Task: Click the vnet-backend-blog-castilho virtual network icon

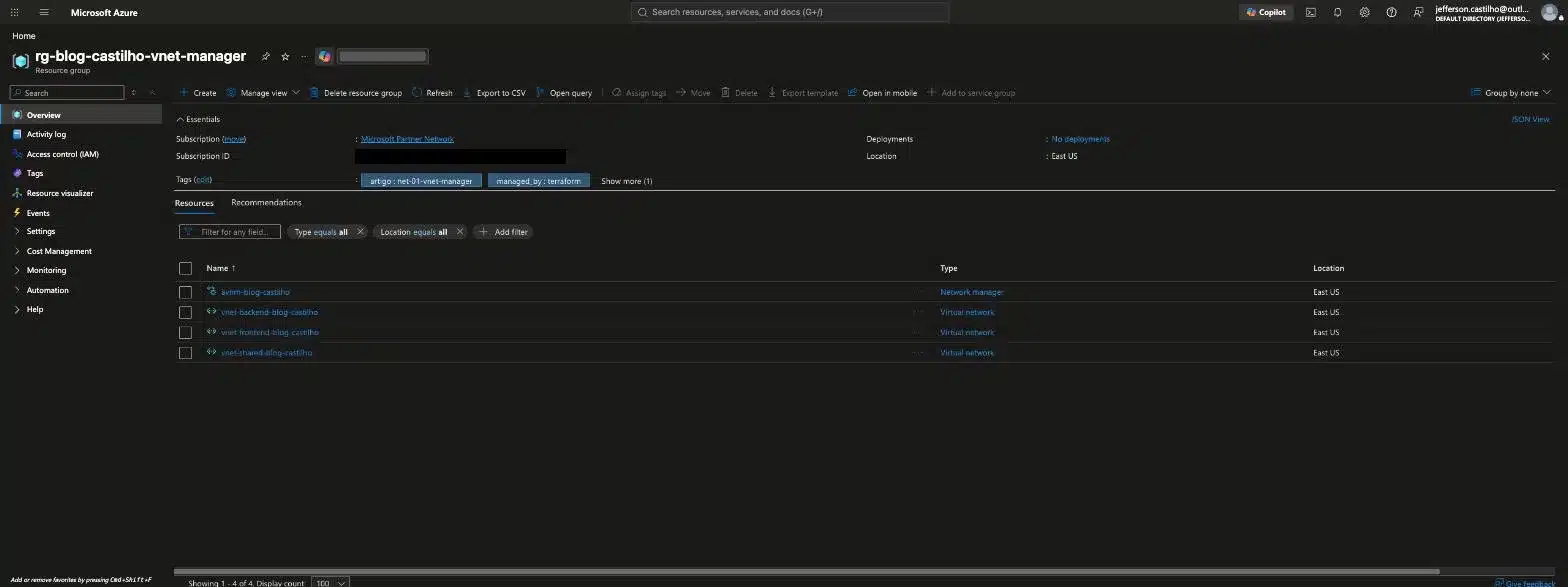Action: tap(212, 311)
